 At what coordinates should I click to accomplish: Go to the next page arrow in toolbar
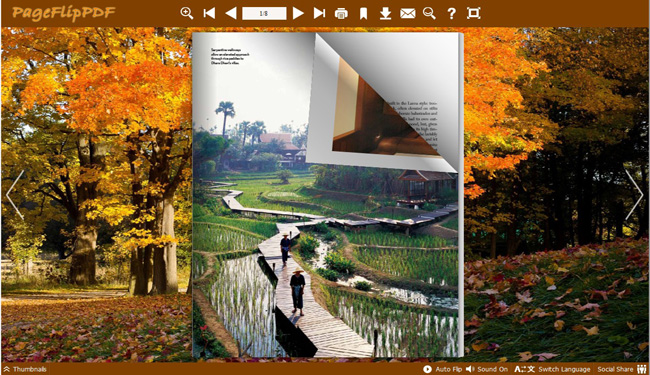tap(298, 13)
